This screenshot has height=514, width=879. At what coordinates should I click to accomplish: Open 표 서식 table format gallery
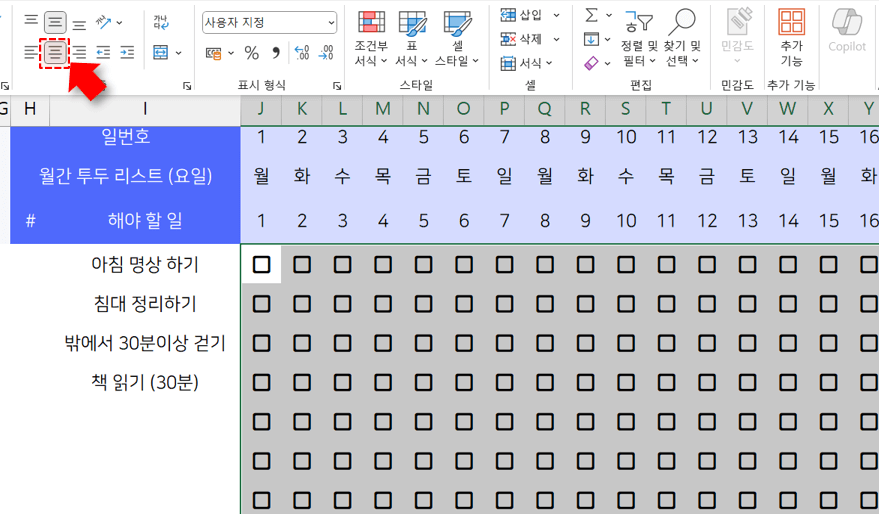(411, 38)
